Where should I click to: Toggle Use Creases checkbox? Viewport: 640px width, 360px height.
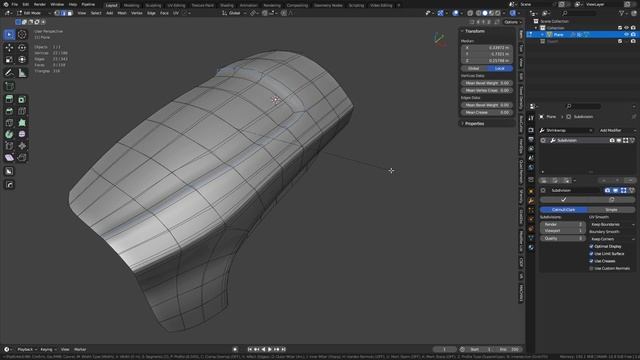coord(591,261)
